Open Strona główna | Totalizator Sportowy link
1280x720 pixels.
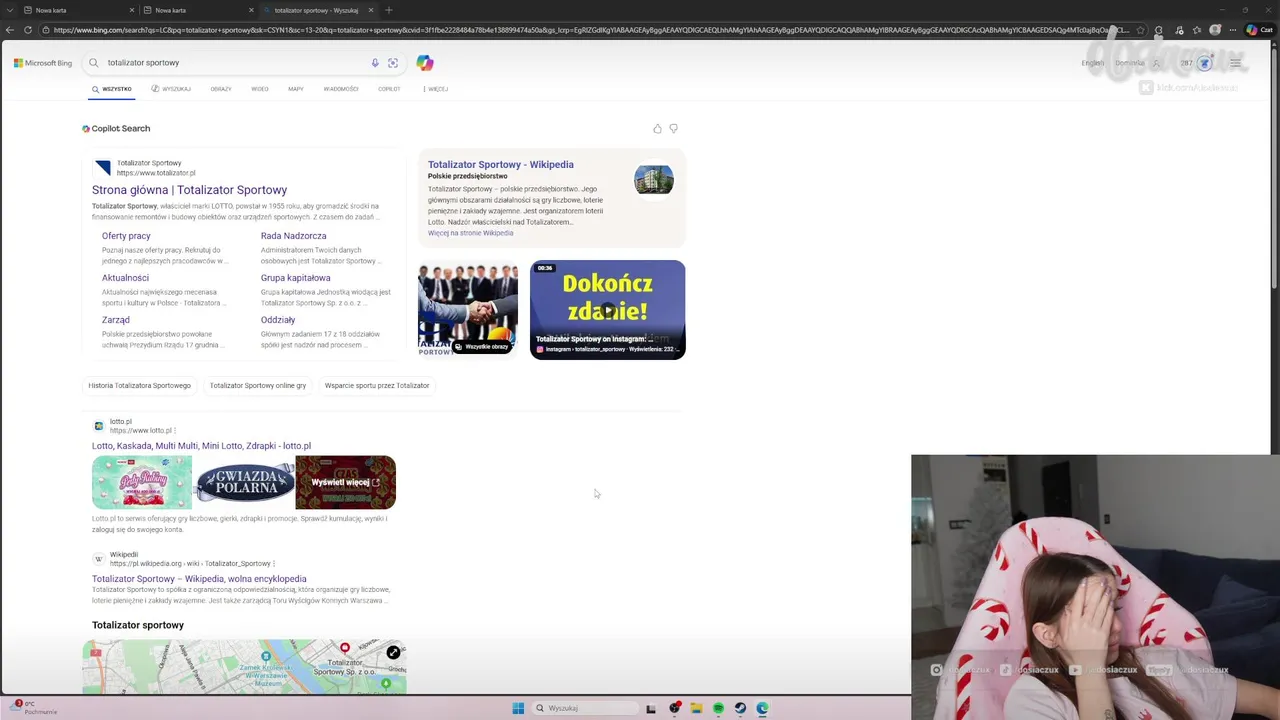[189, 190]
